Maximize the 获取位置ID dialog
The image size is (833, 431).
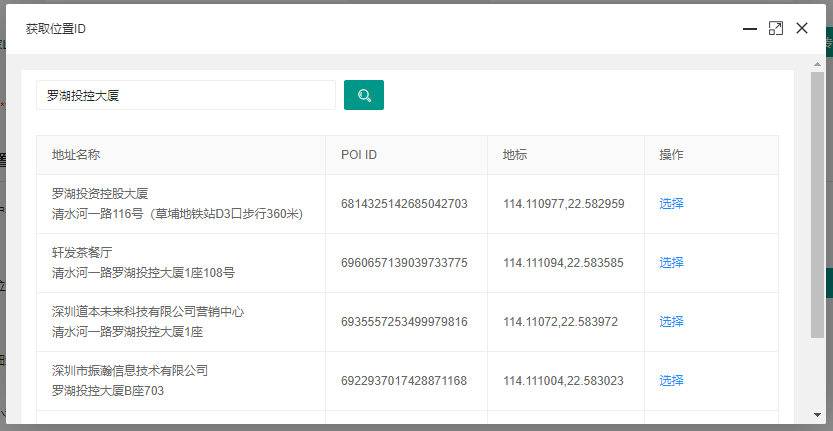tap(775, 29)
